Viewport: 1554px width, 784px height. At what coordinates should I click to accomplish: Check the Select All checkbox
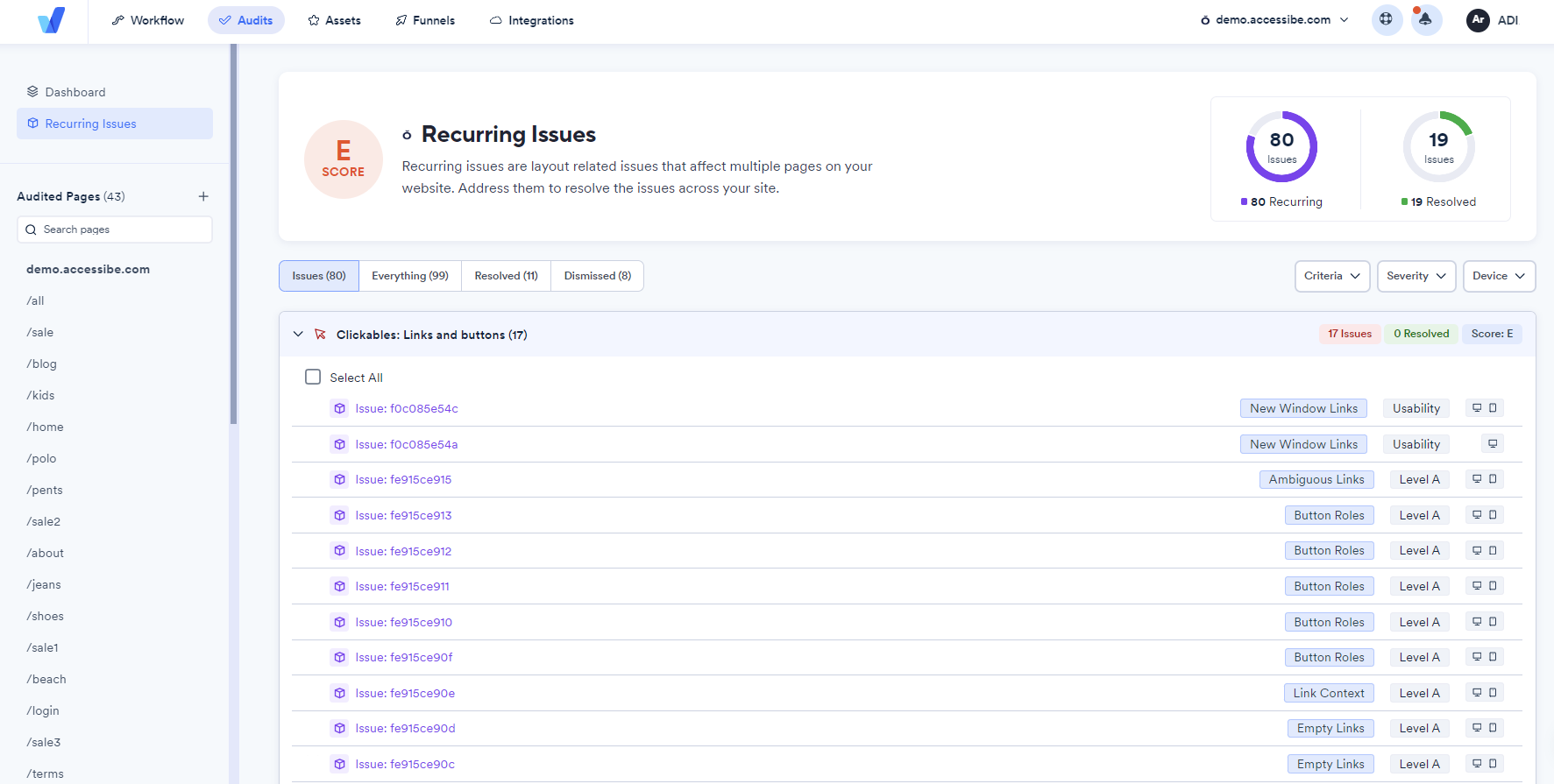[x=313, y=377]
